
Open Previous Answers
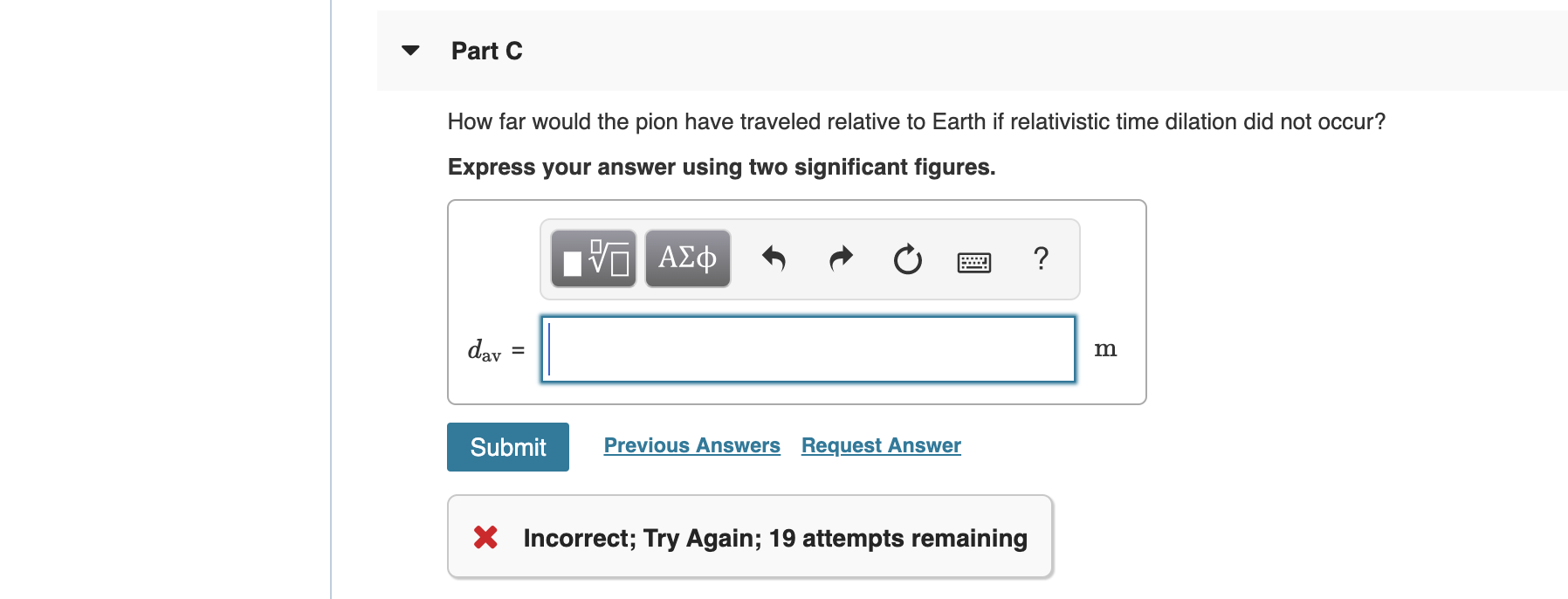pos(691,445)
